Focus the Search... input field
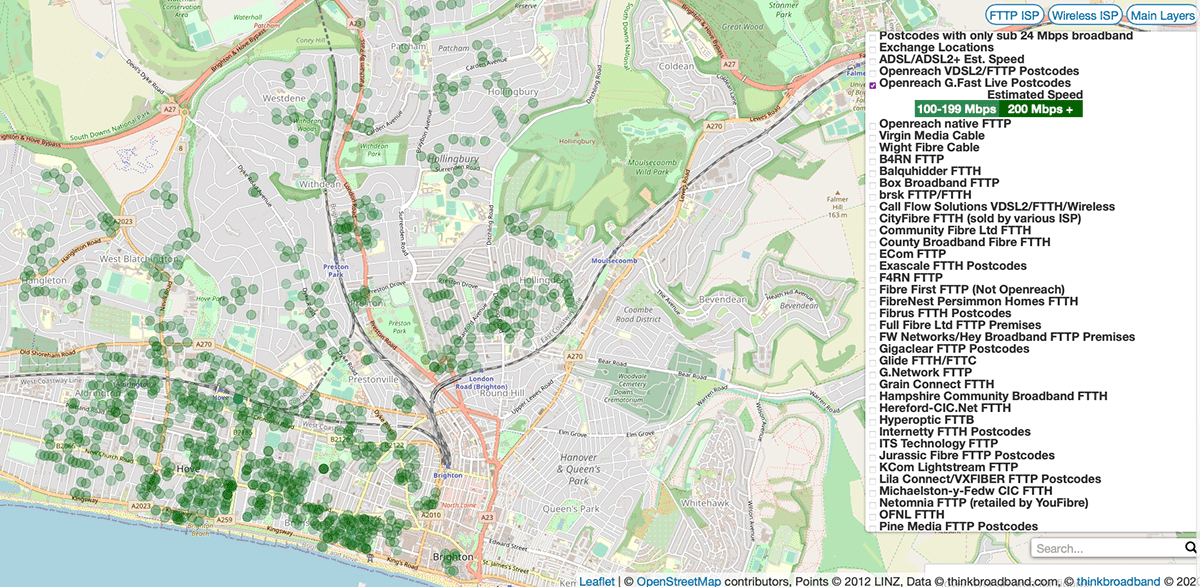This screenshot has width=1200, height=587. (x=1107, y=548)
